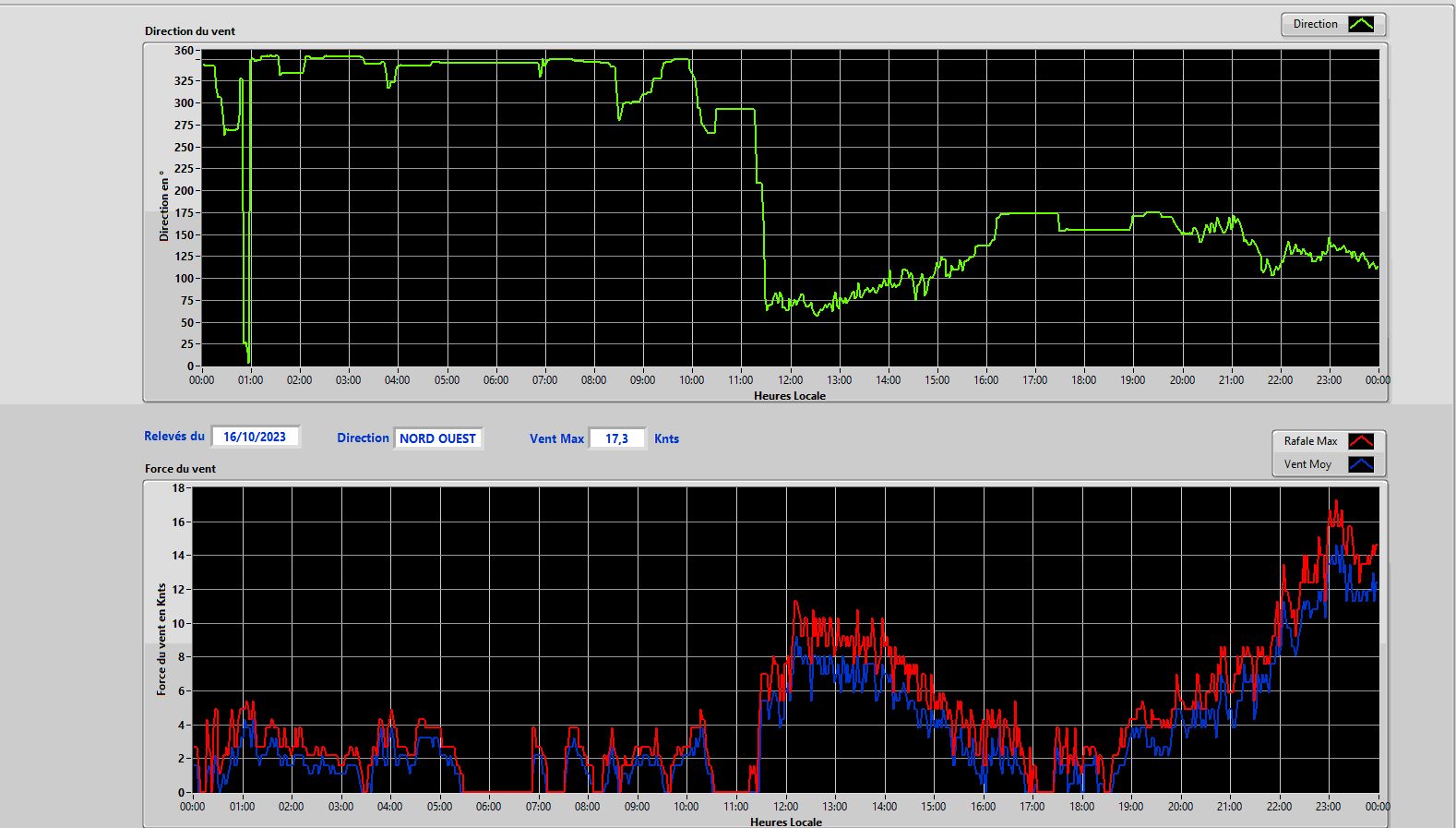Click the 'Direction du vent' chart title
1456x828 pixels.
tap(190, 30)
